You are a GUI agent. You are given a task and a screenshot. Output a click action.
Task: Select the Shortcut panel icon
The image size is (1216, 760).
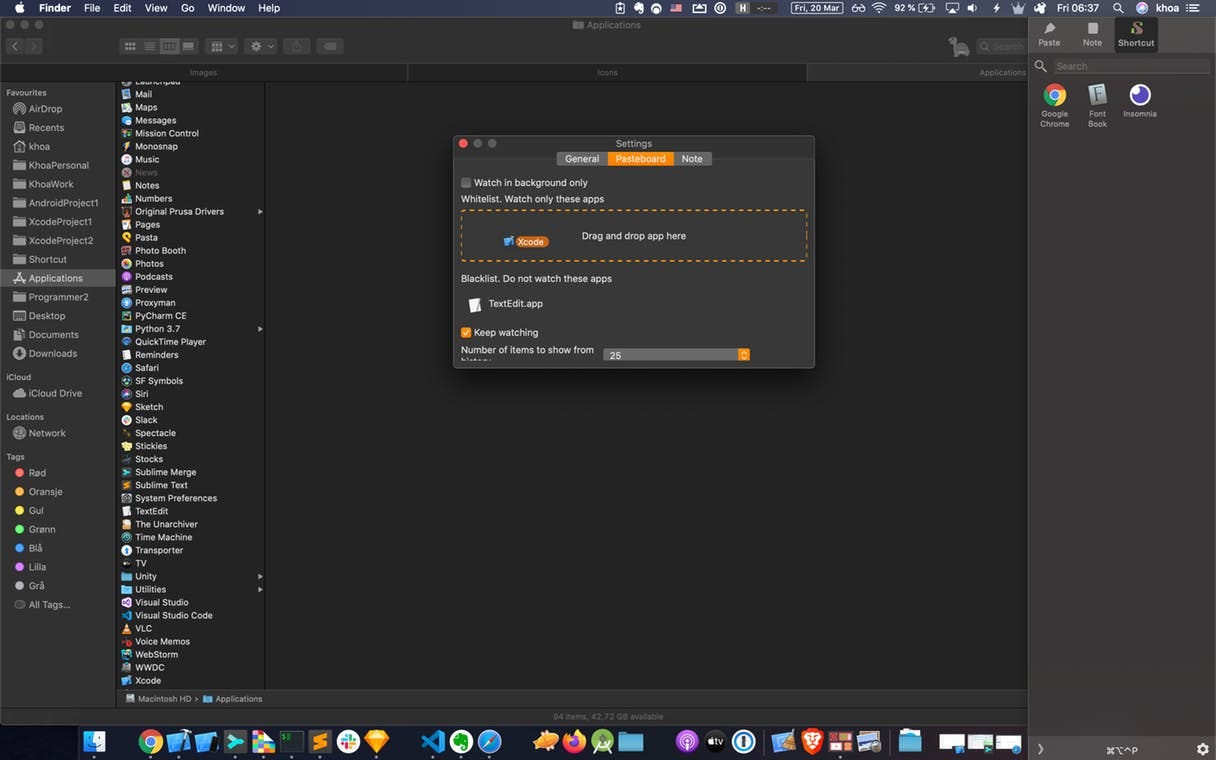click(x=1136, y=34)
